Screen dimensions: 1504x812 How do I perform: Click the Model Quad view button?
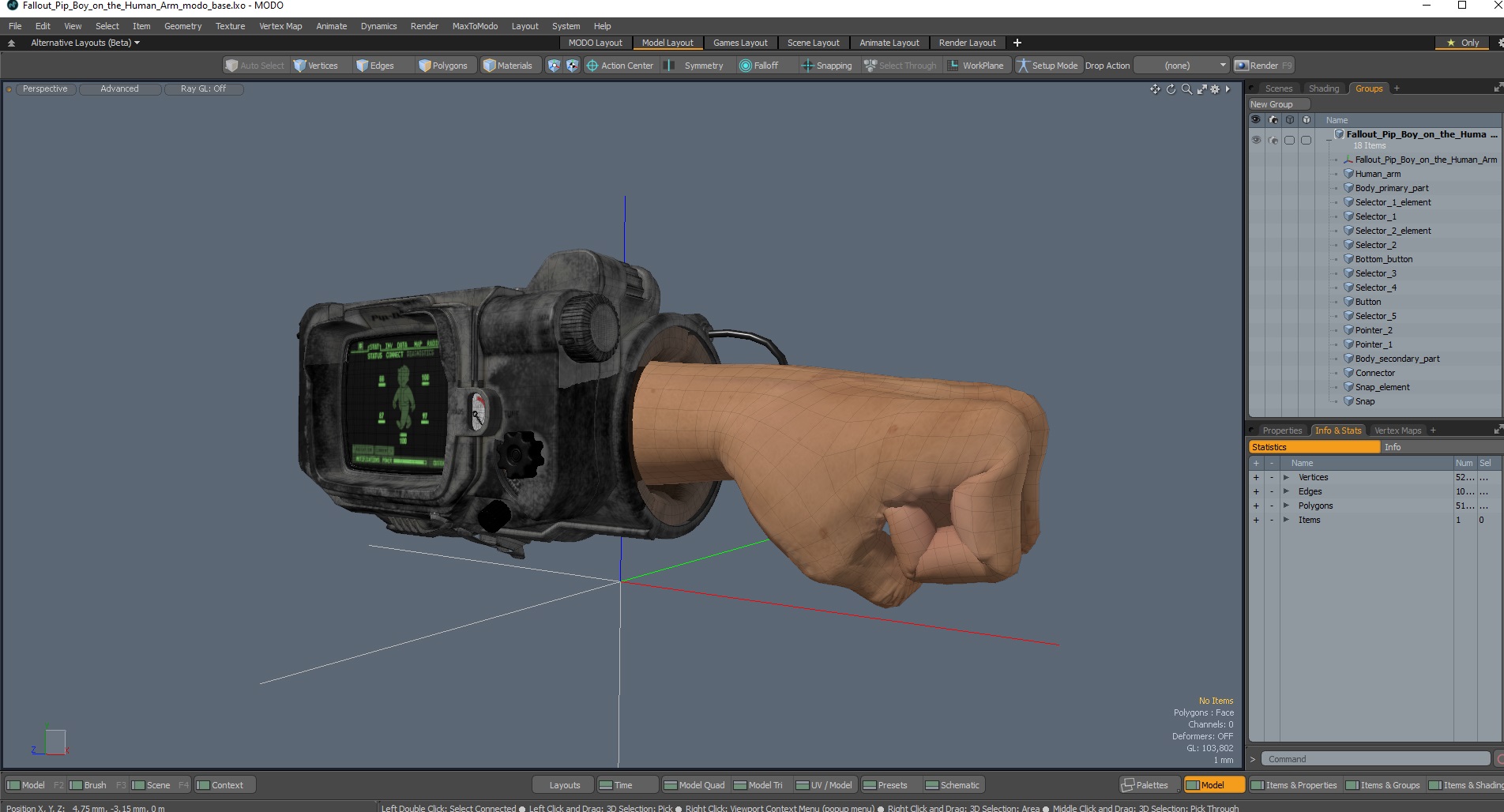pyautogui.click(x=694, y=785)
